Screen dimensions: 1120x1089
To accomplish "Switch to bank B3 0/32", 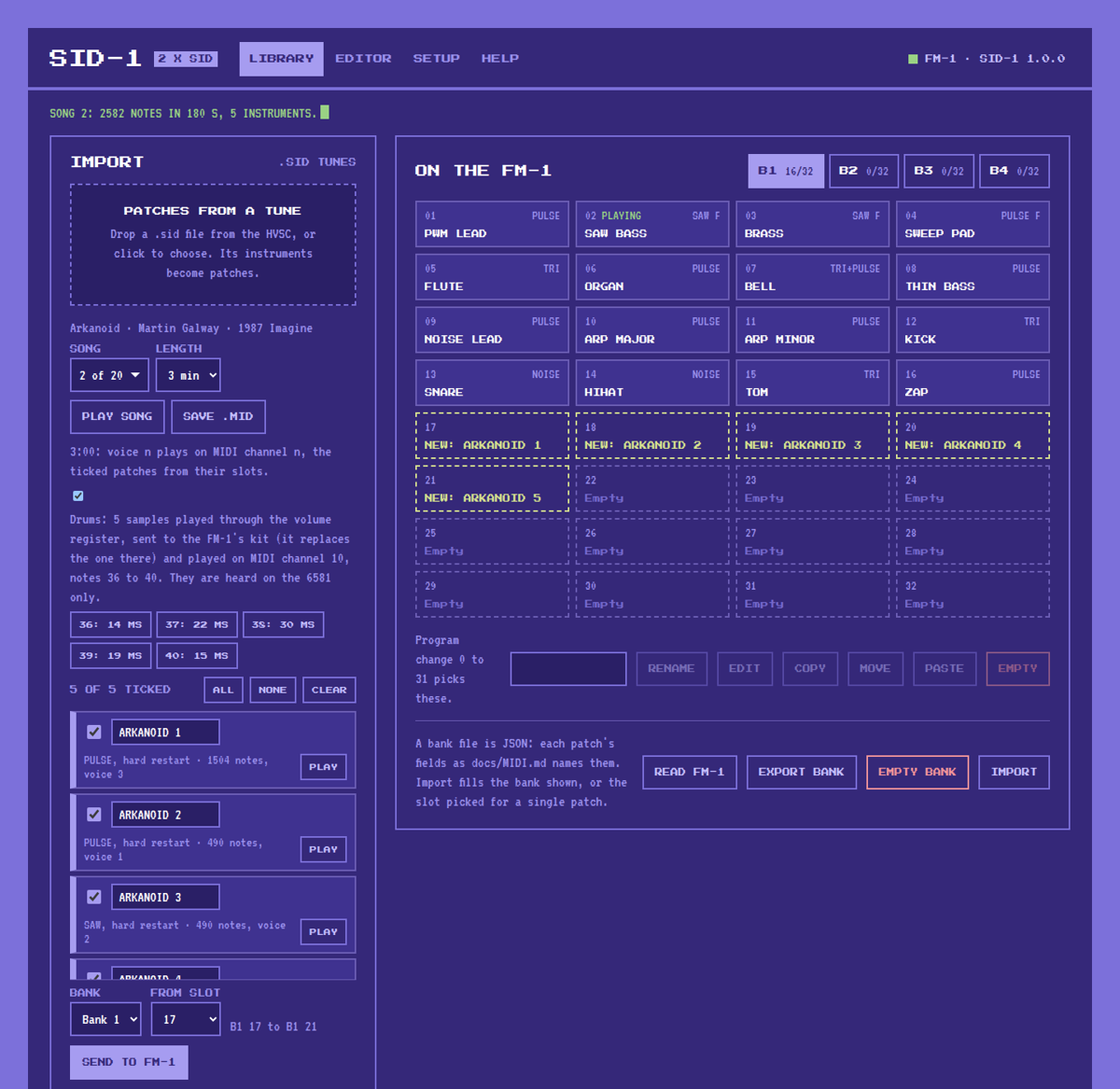I will pyautogui.click(x=939, y=171).
